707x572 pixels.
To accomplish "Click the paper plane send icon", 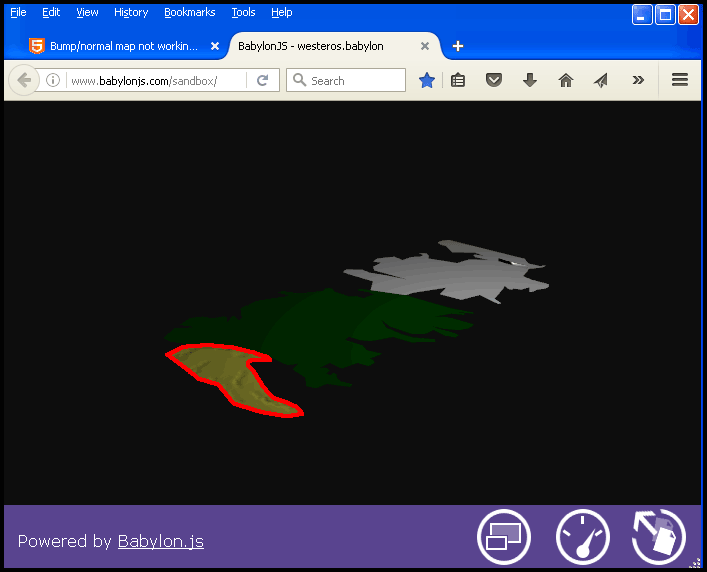I will [x=601, y=80].
